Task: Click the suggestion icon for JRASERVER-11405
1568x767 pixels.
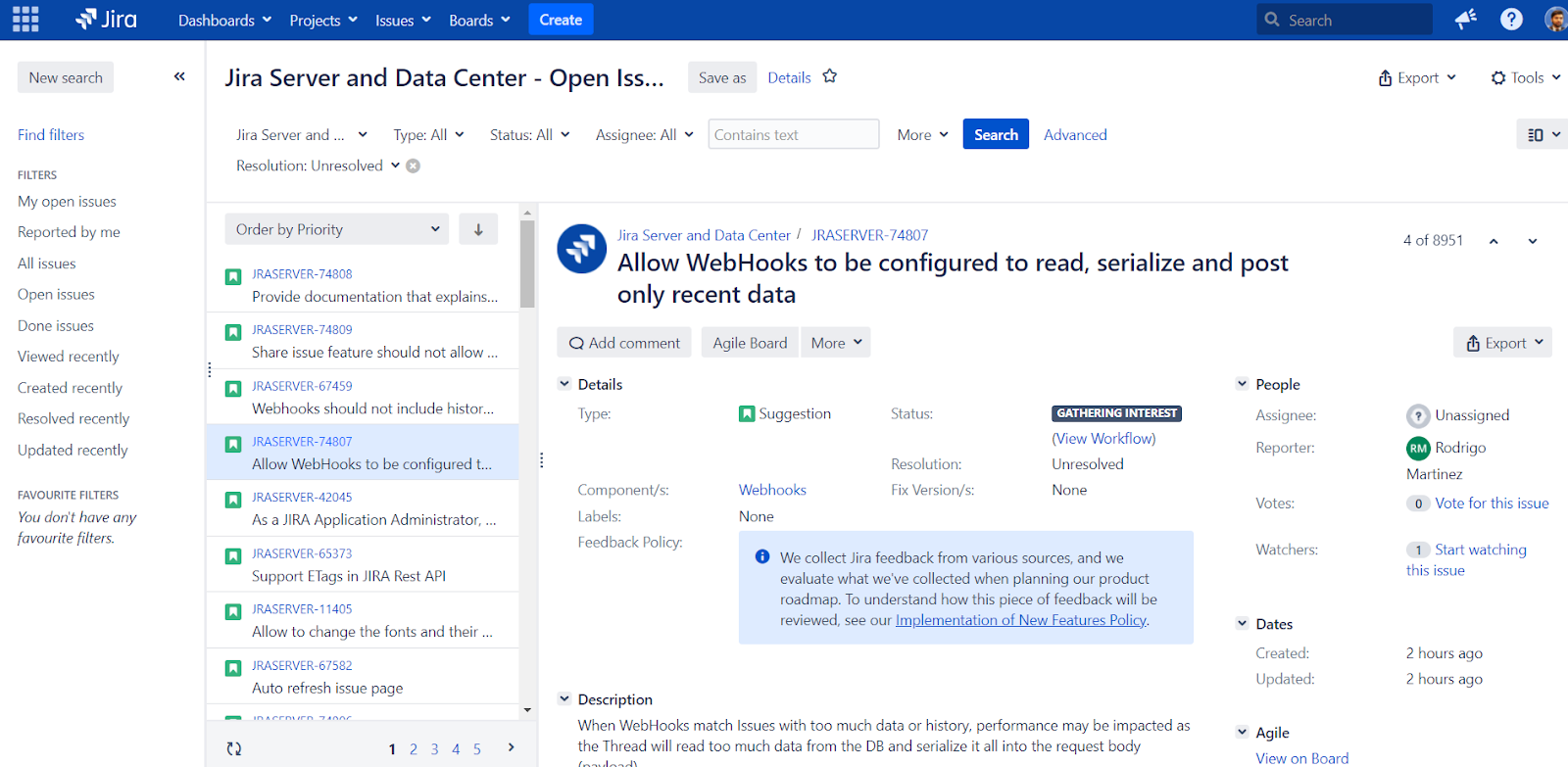Action: tap(233, 611)
